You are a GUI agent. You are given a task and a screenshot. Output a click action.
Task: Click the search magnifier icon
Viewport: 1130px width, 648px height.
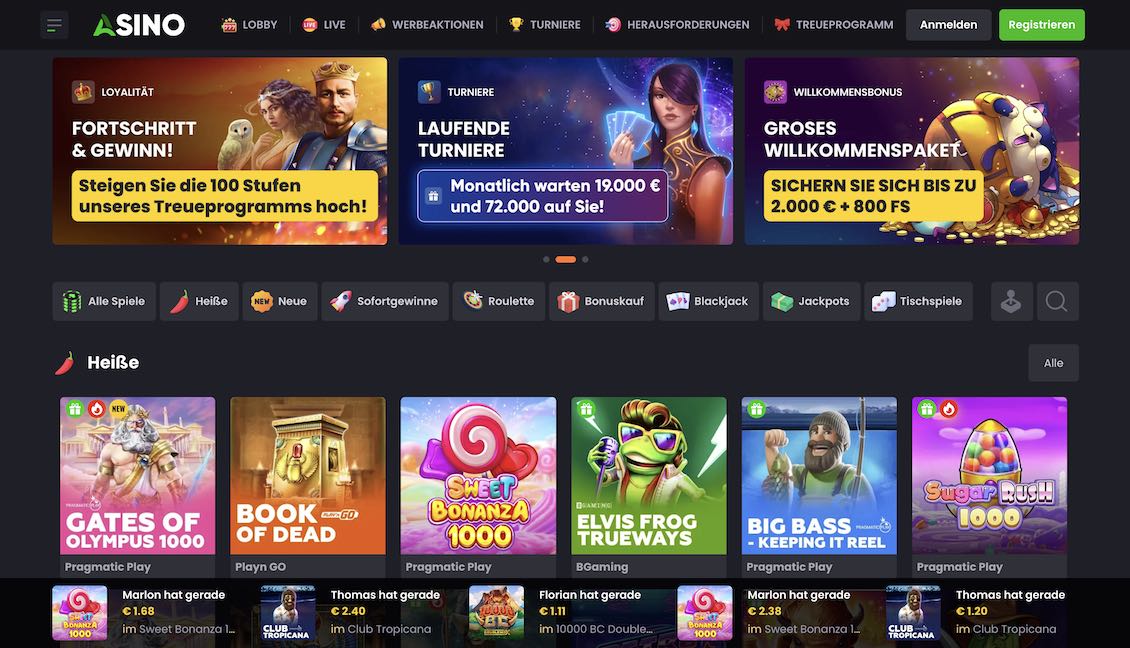click(x=1056, y=301)
